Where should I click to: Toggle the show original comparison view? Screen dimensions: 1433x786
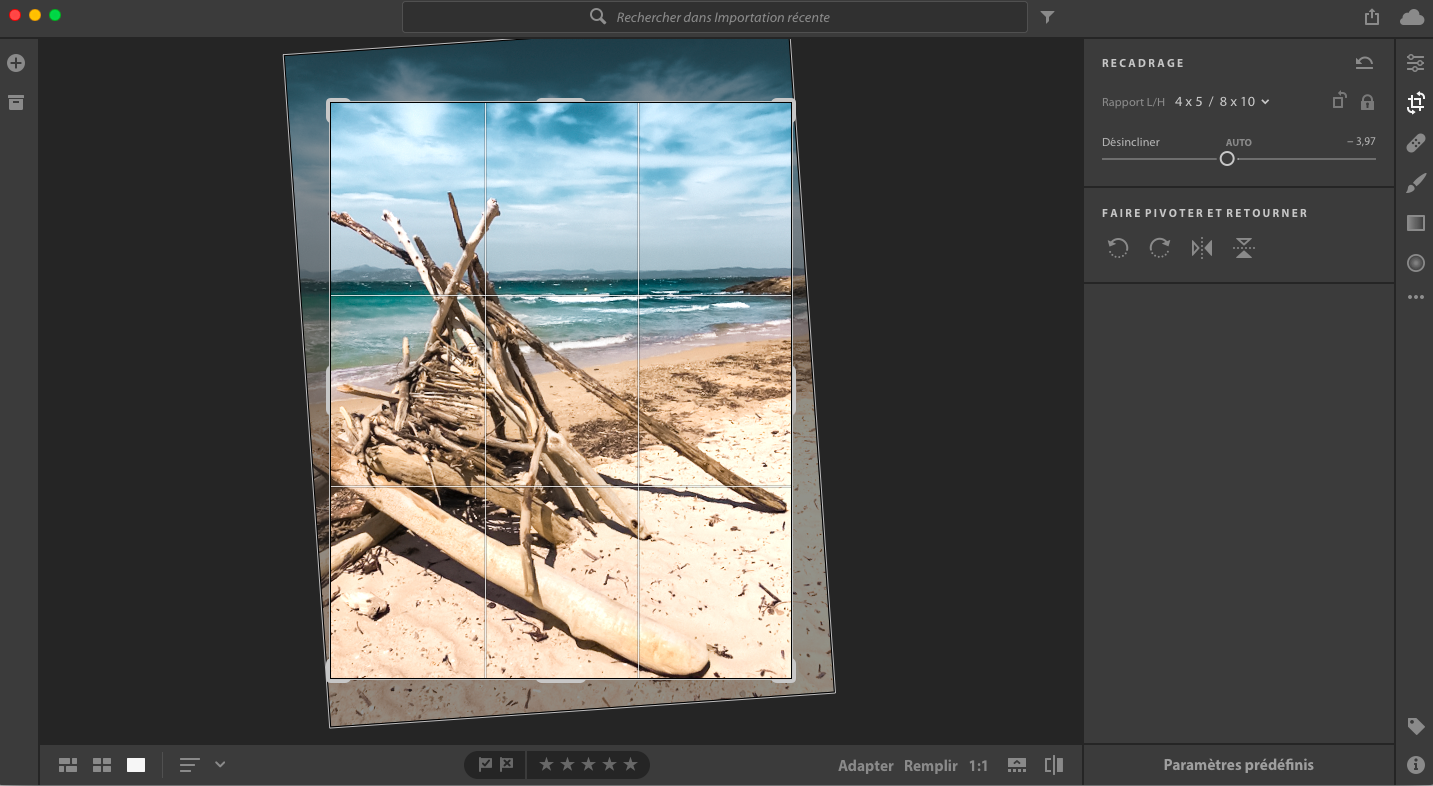coord(1053,765)
